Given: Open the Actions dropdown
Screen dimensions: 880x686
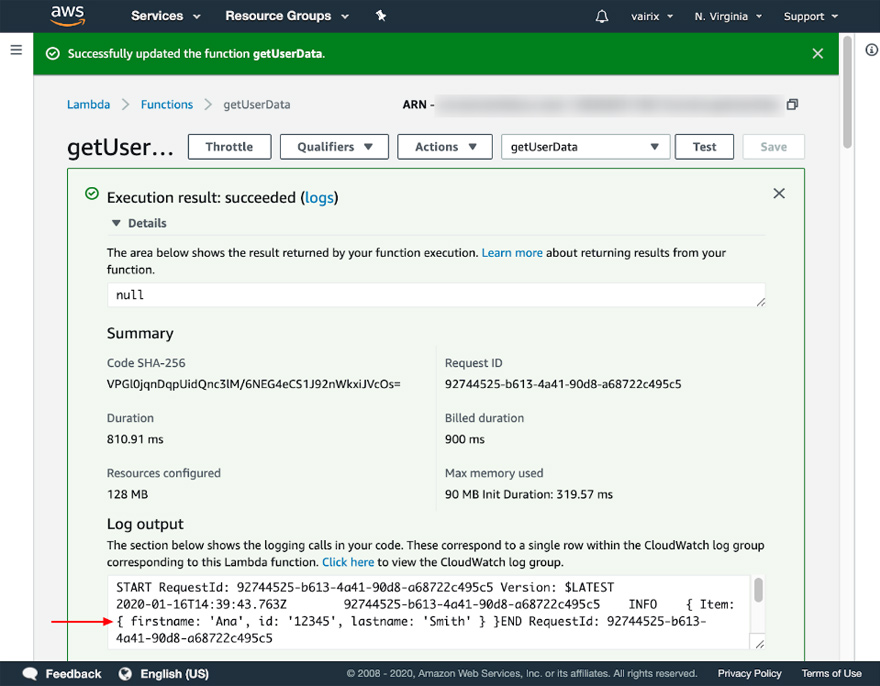Looking at the screenshot, I should pos(444,146).
